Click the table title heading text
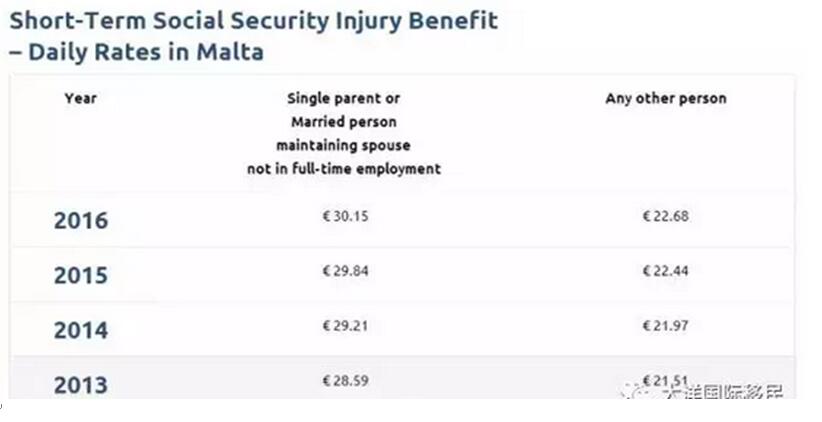This screenshot has height=422, width=822. tap(254, 36)
